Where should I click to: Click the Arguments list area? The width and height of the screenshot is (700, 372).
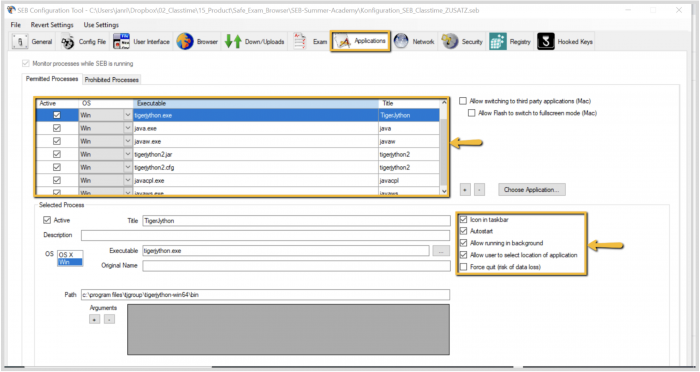pyautogui.click(x=288, y=330)
